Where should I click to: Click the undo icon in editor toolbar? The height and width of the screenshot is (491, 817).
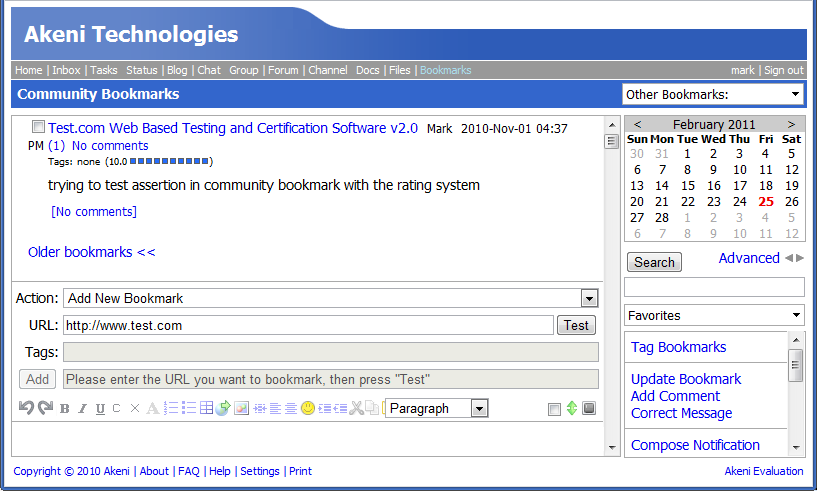click(x=27, y=408)
